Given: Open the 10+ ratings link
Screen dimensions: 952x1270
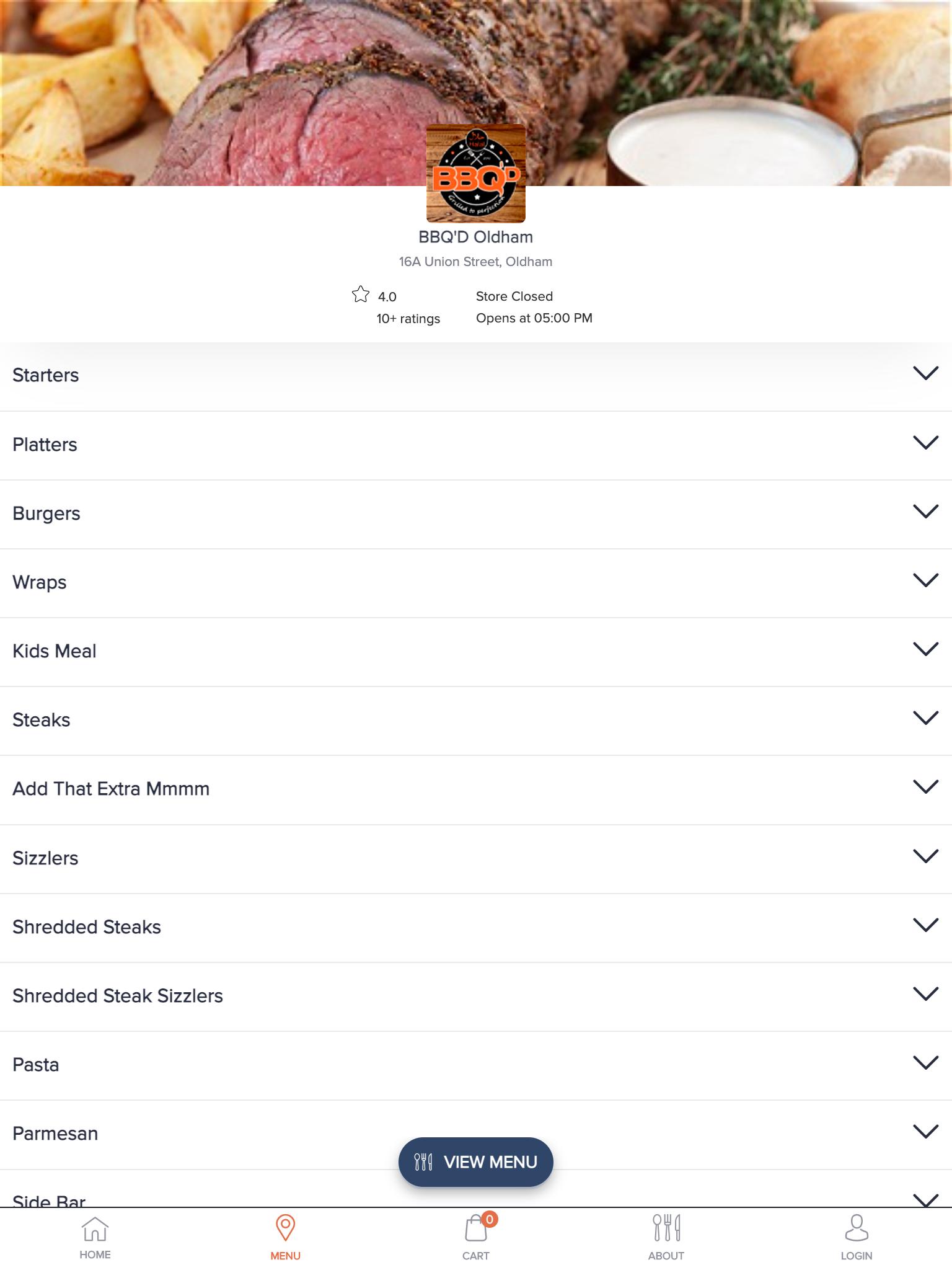Looking at the screenshot, I should coord(408,319).
